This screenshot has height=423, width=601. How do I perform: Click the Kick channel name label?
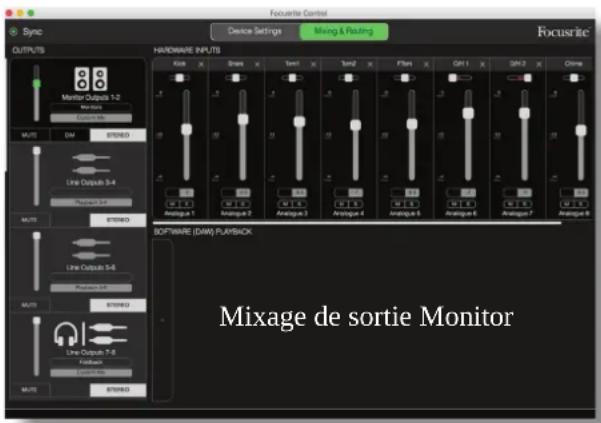(x=179, y=64)
